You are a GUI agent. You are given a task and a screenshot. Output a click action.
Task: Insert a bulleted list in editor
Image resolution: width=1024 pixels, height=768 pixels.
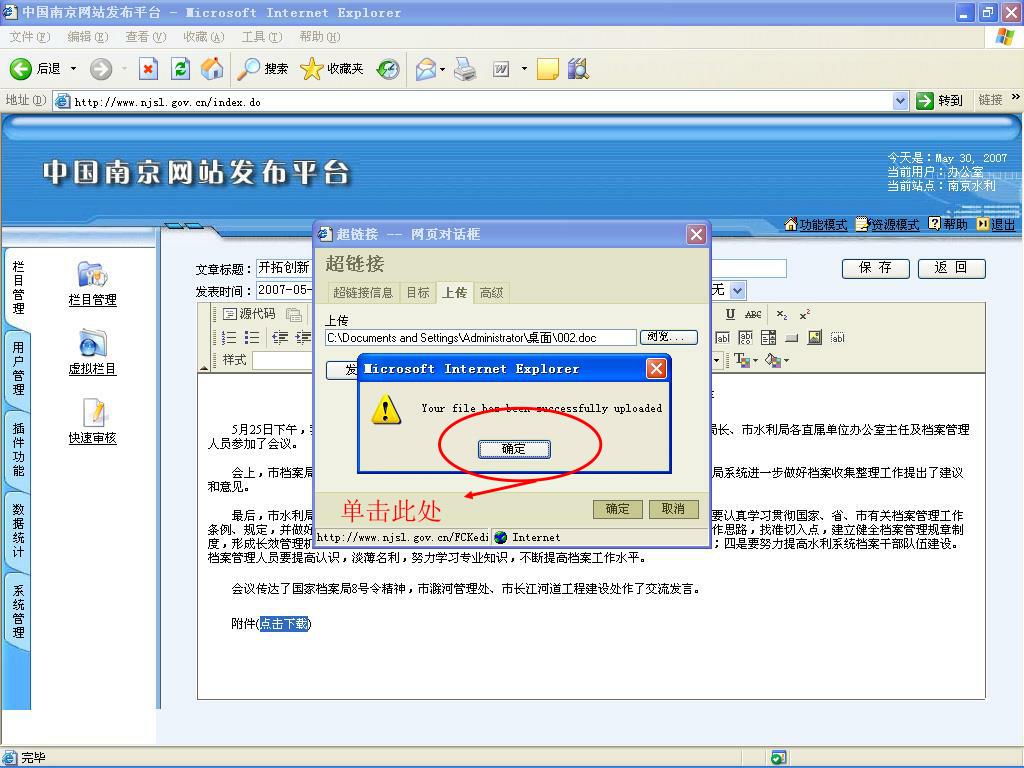pos(252,338)
